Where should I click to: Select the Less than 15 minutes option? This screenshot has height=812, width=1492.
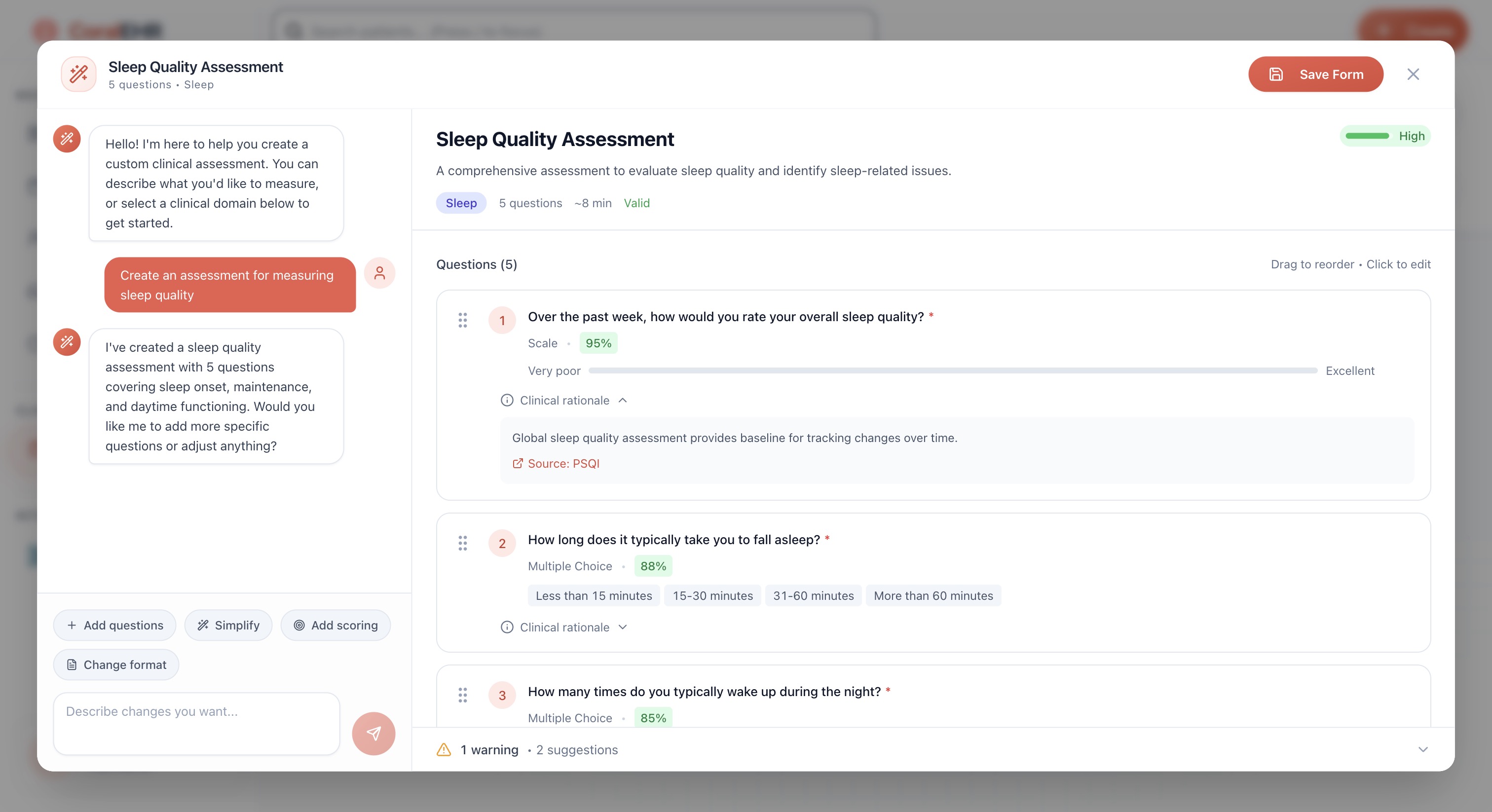pyautogui.click(x=593, y=595)
